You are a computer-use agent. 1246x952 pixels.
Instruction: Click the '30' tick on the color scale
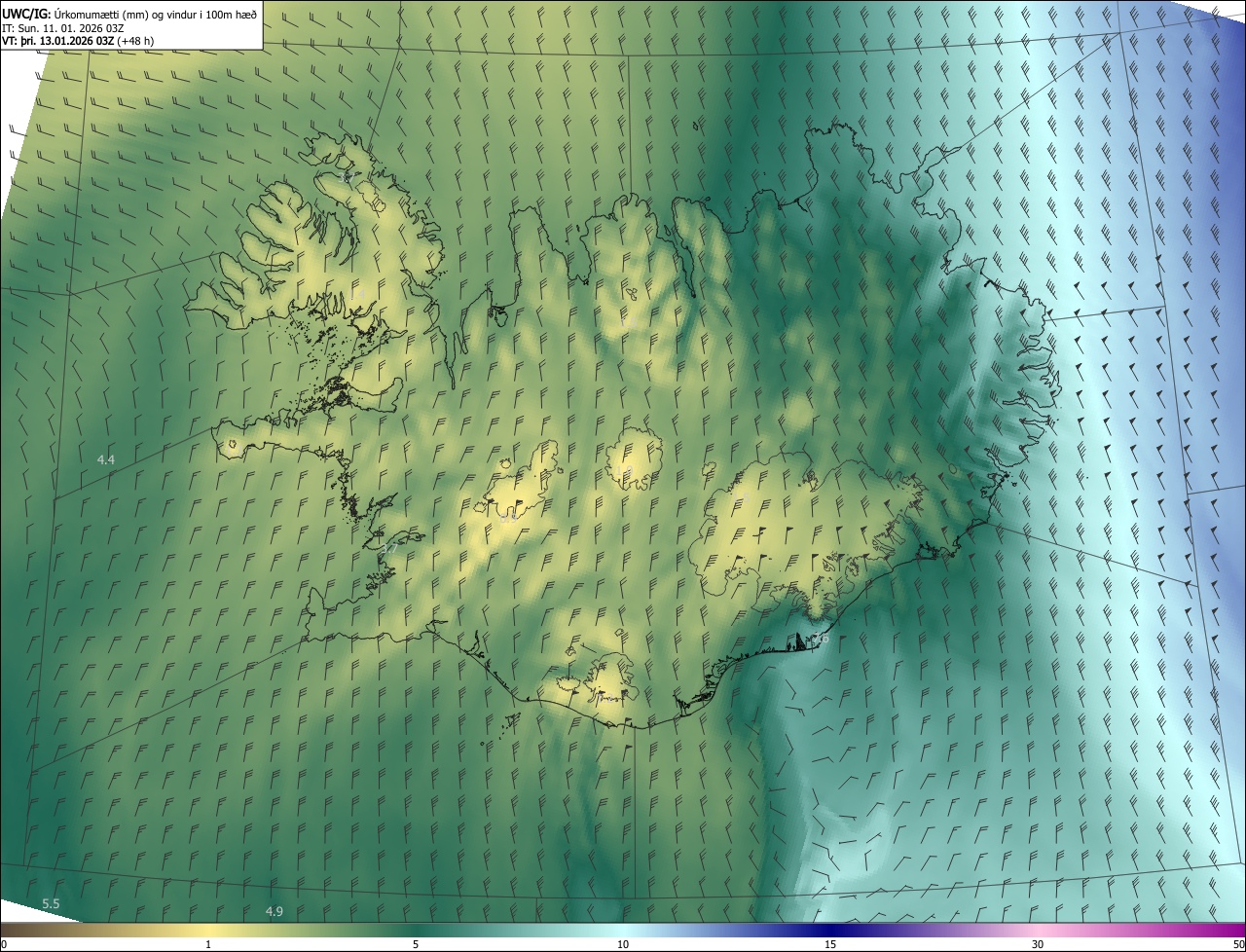(1038, 944)
